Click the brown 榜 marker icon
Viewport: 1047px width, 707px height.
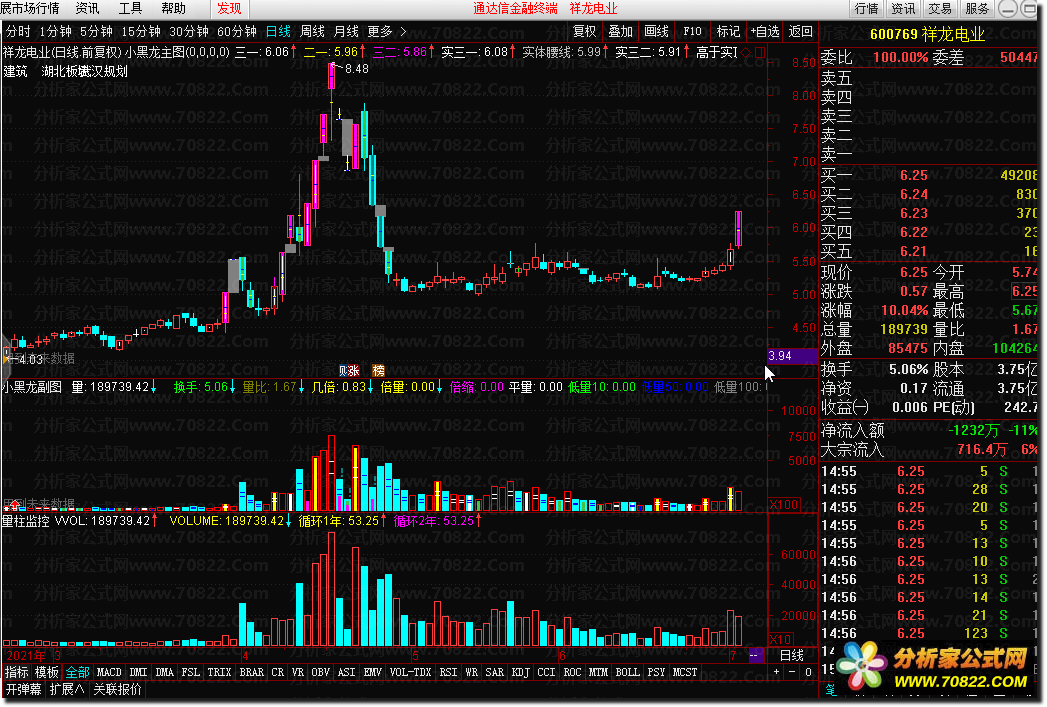coord(379,371)
